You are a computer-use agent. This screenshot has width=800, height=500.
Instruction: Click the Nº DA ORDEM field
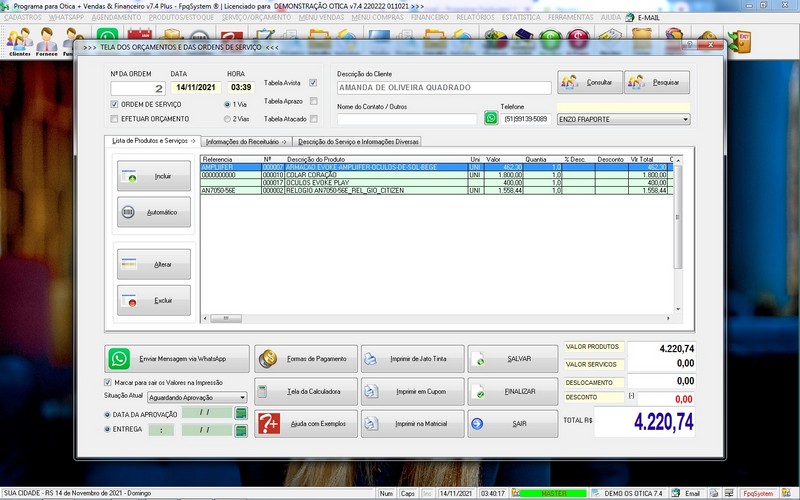coord(138,88)
